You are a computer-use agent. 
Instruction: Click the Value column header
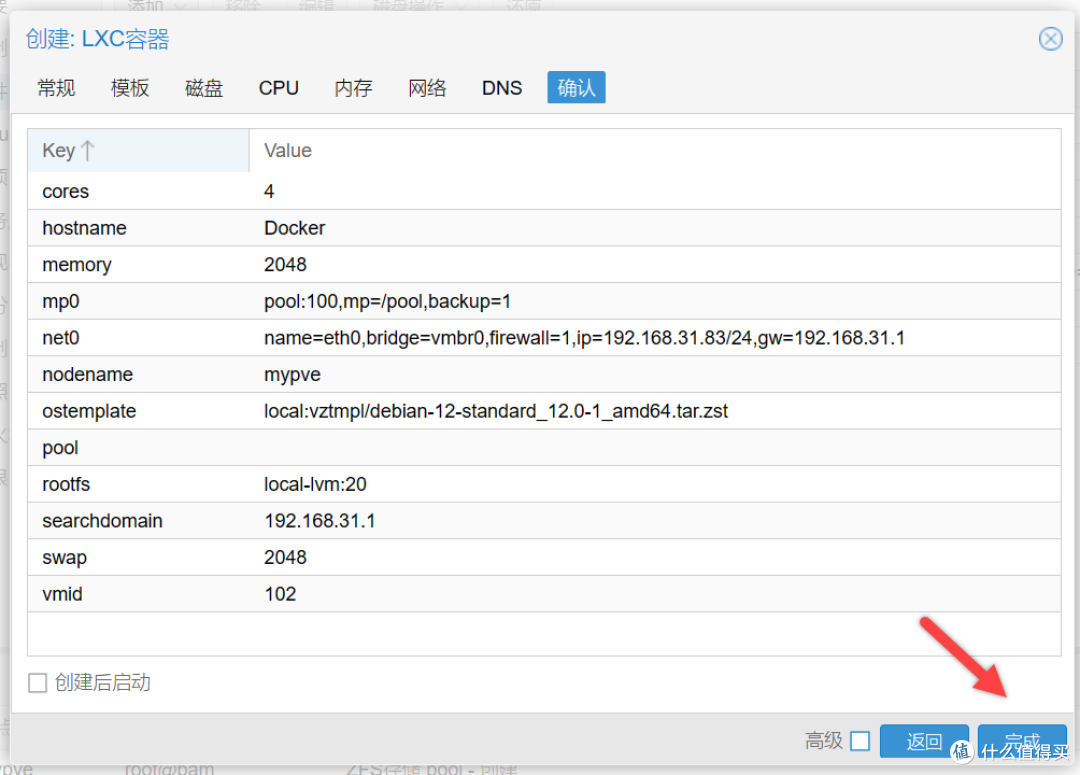(x=288, y=151)
